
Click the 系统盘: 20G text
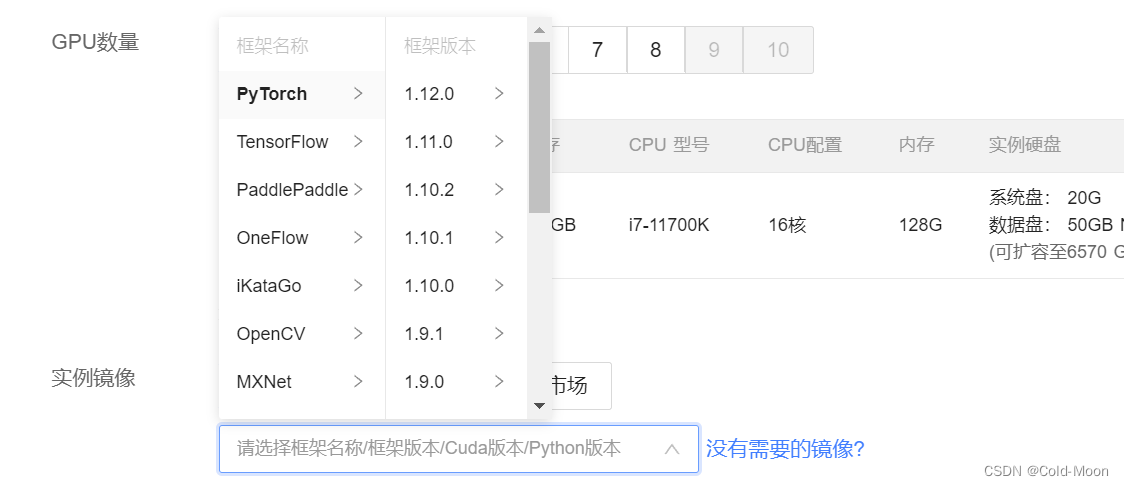click(x=1044, y=197)
